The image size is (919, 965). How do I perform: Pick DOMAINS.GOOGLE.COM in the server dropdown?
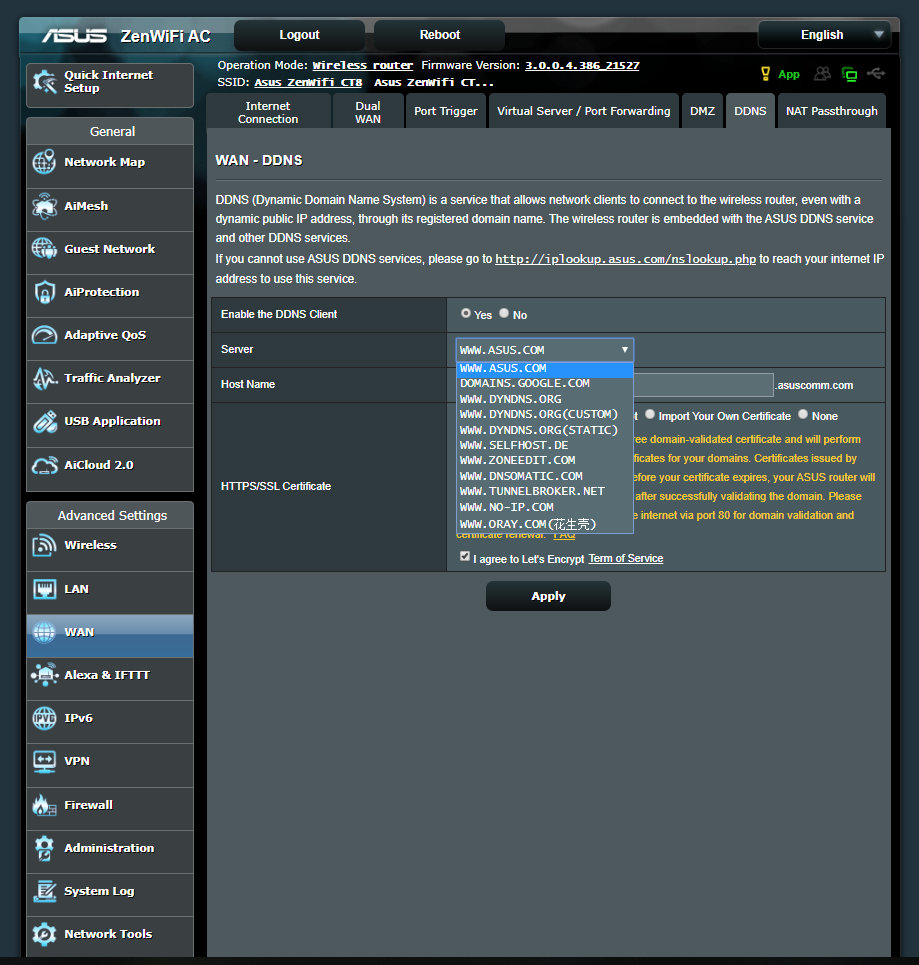(524, 383)
